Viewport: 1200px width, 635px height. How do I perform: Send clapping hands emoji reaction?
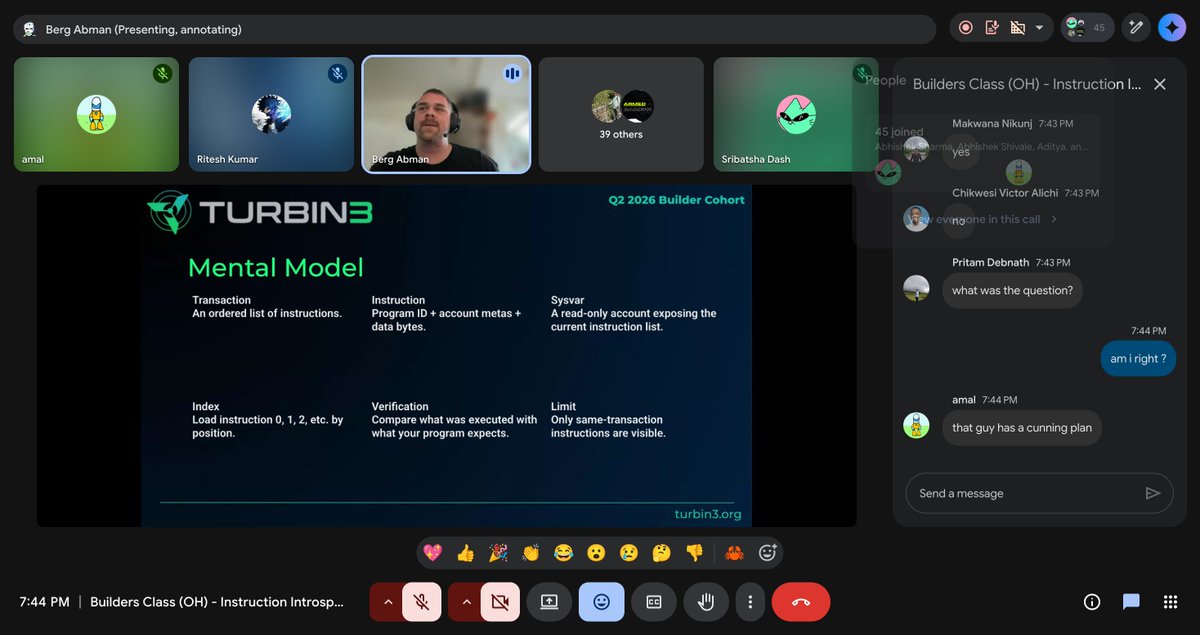(x=530, y=552)
